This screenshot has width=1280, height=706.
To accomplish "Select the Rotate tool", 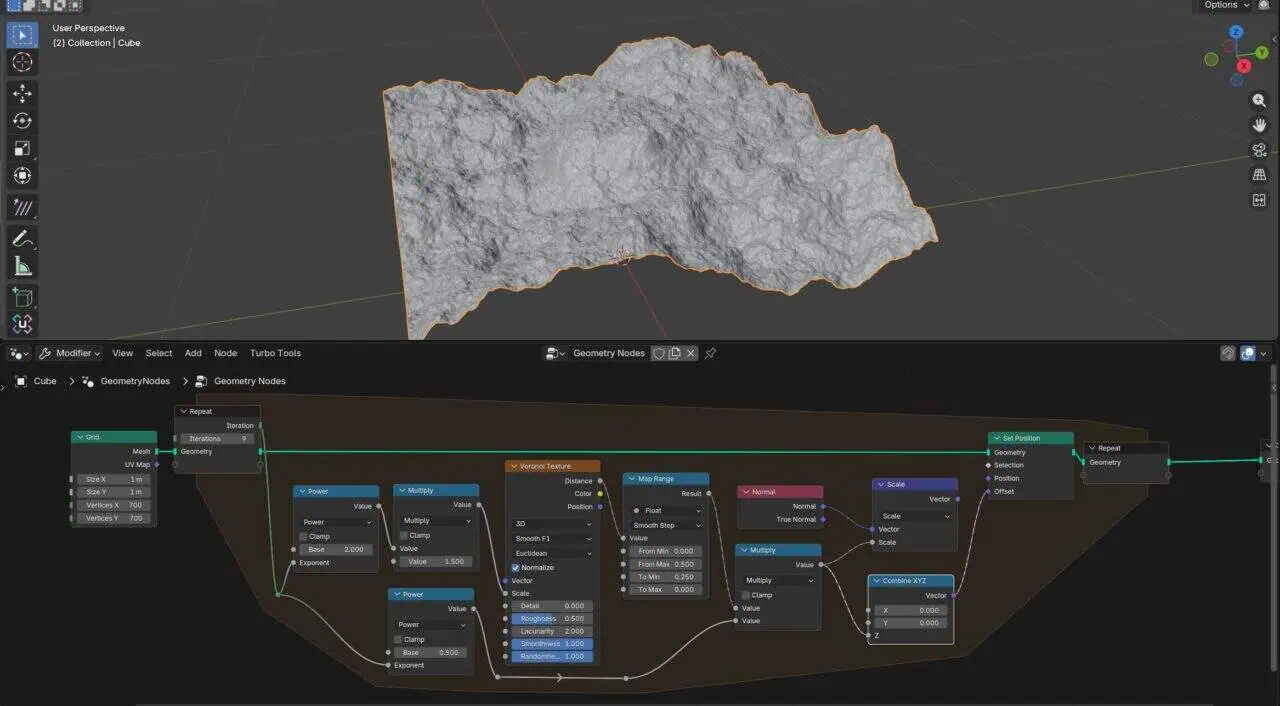I will point(22,121).
